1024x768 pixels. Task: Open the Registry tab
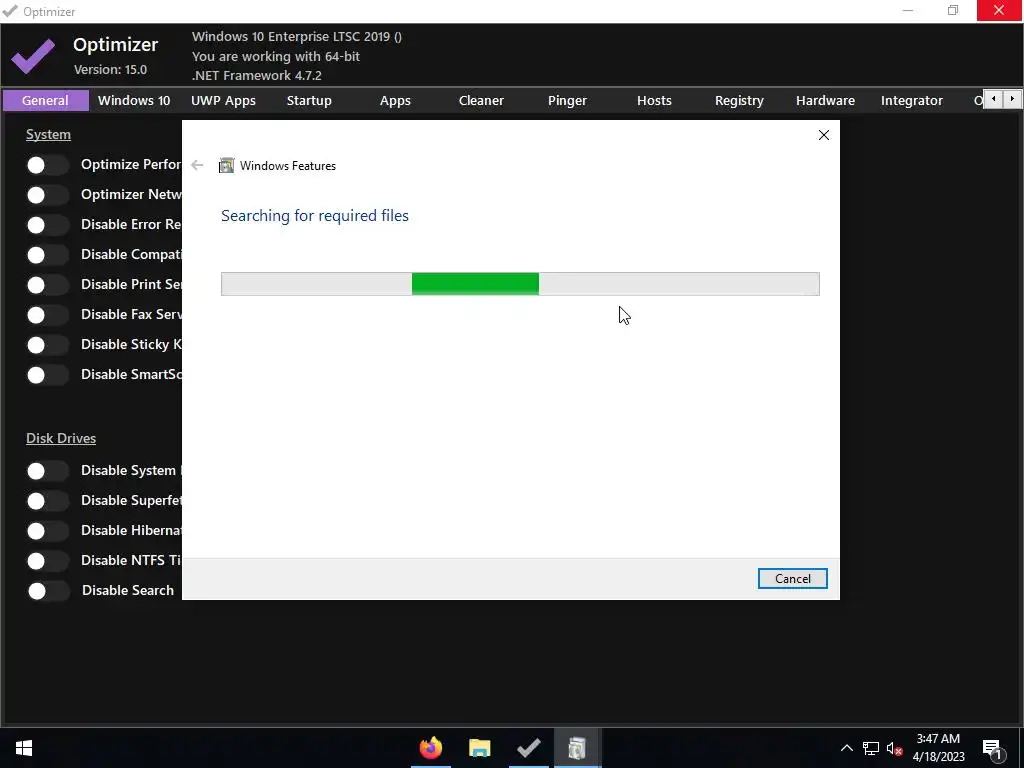[739, 101]
